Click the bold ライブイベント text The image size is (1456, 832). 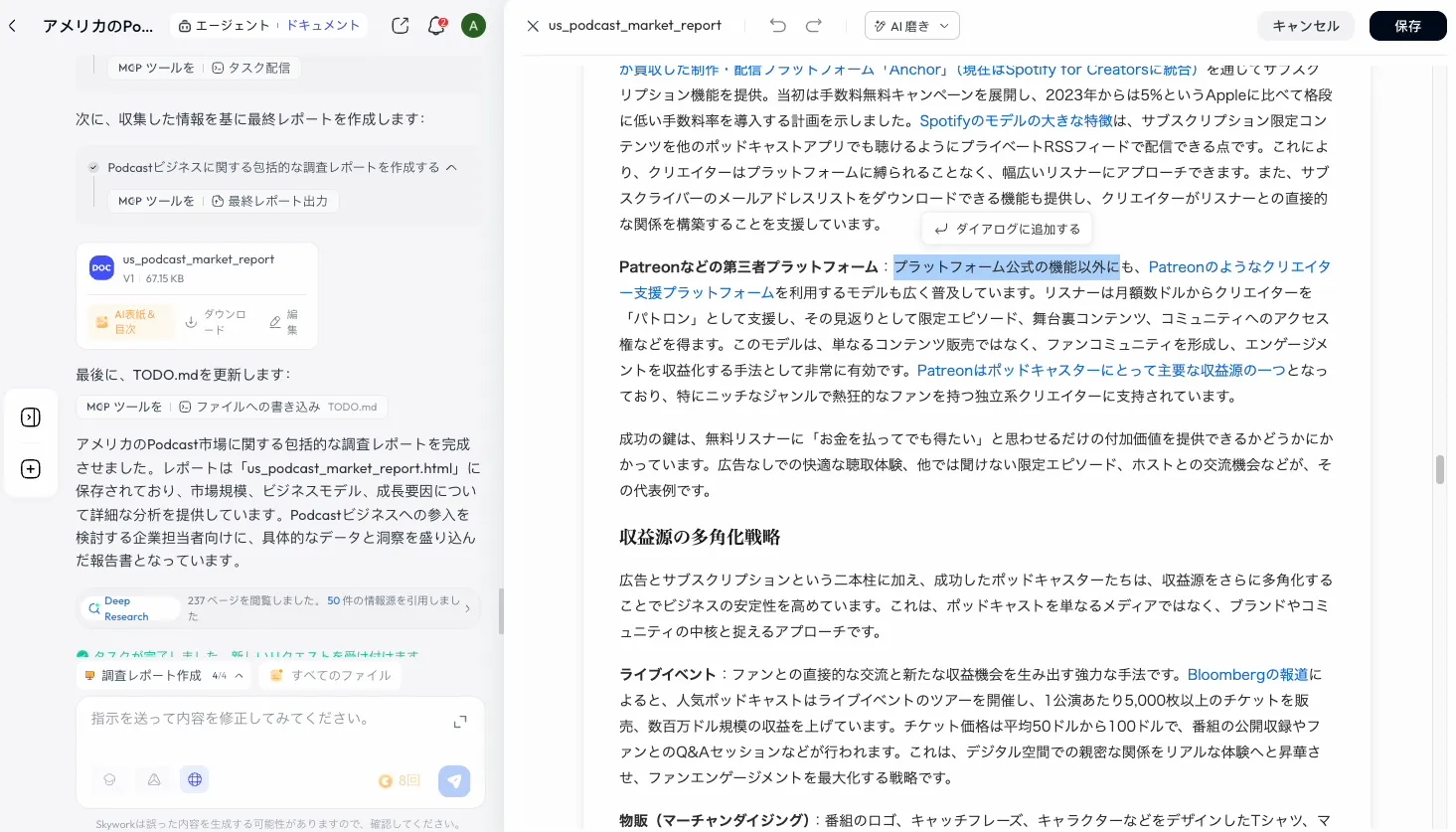point(667,675)
